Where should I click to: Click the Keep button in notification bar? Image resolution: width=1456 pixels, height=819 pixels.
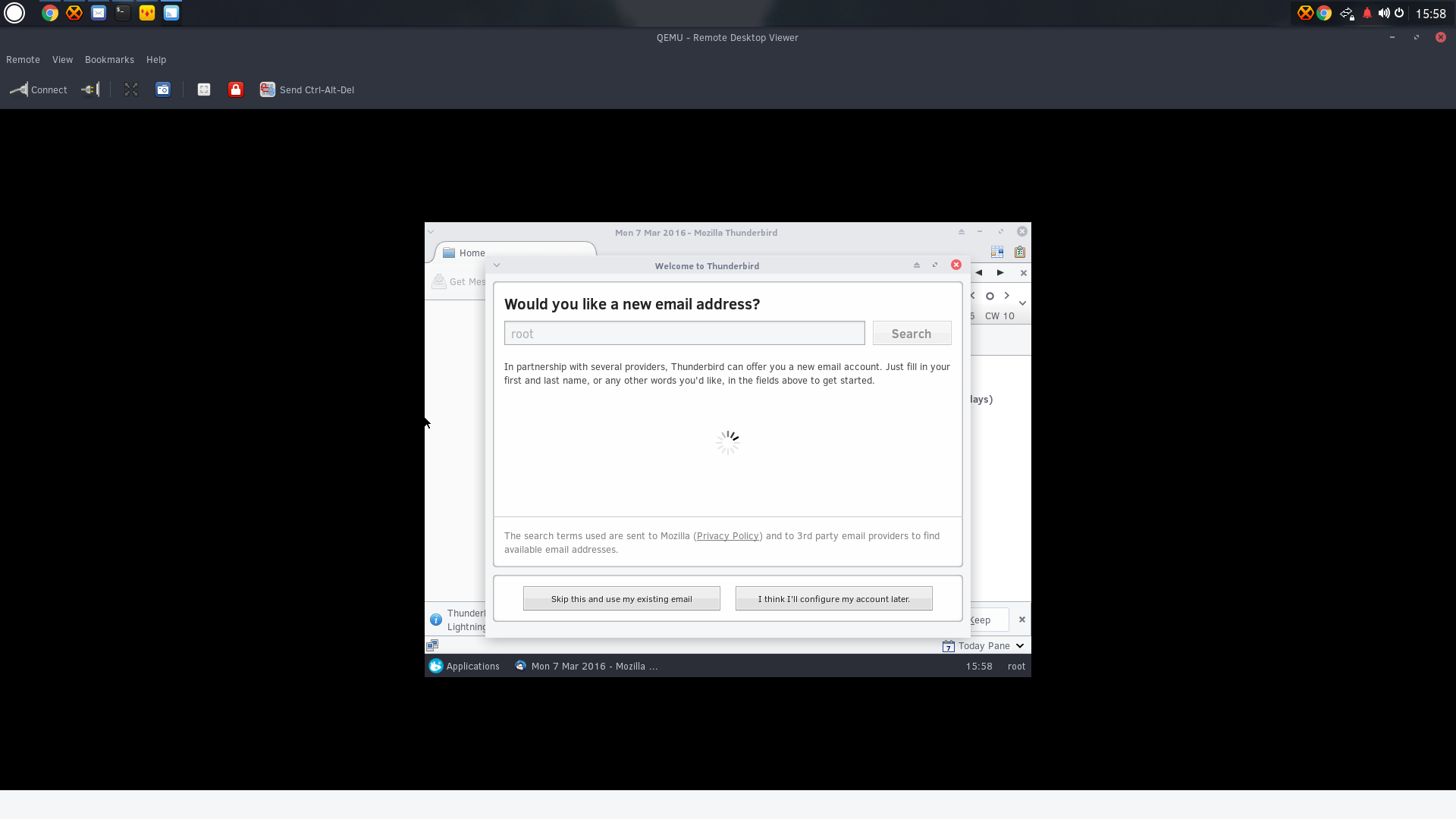pos(989,620)
